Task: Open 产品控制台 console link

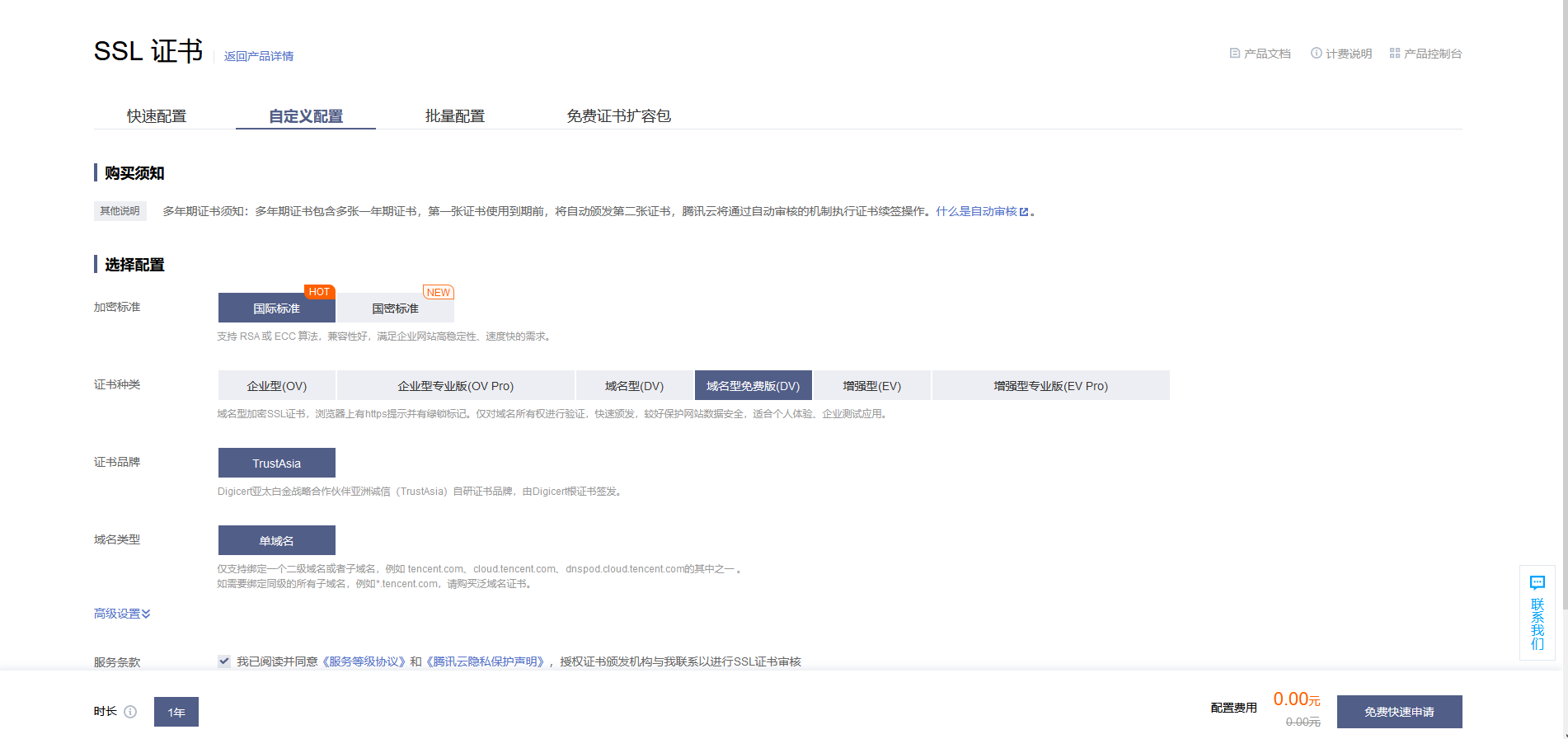Action: [x=1425, y=54]
